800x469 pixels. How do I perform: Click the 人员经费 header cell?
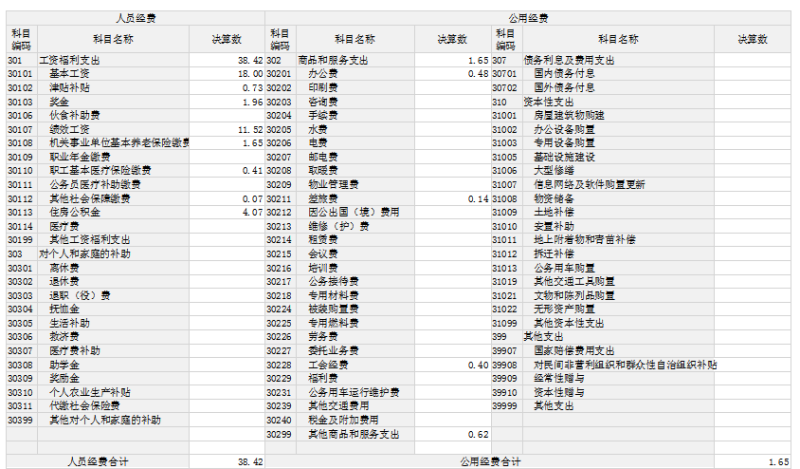coord(136,18)
